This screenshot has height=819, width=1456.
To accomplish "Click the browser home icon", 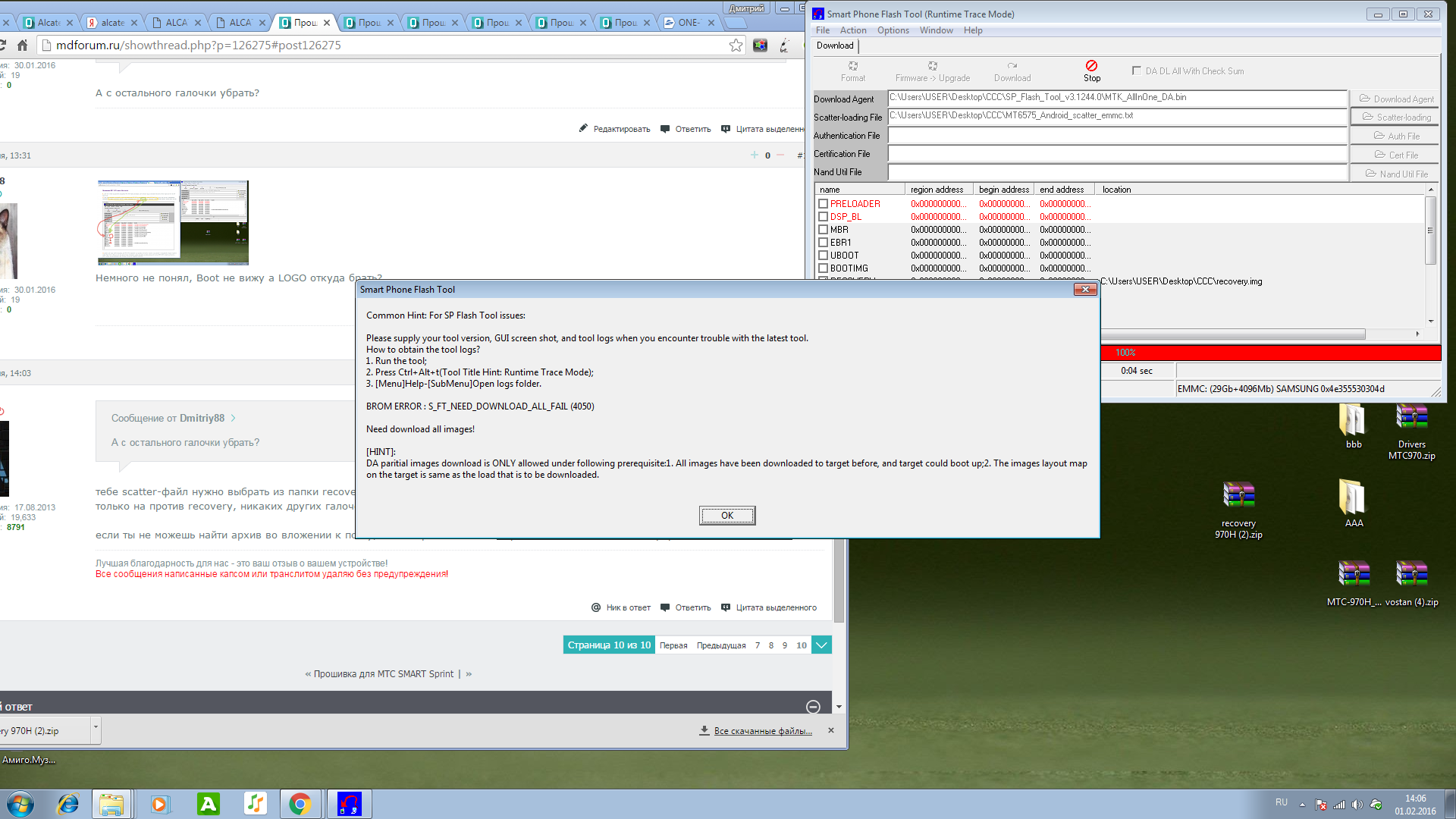I will (23, 45).
